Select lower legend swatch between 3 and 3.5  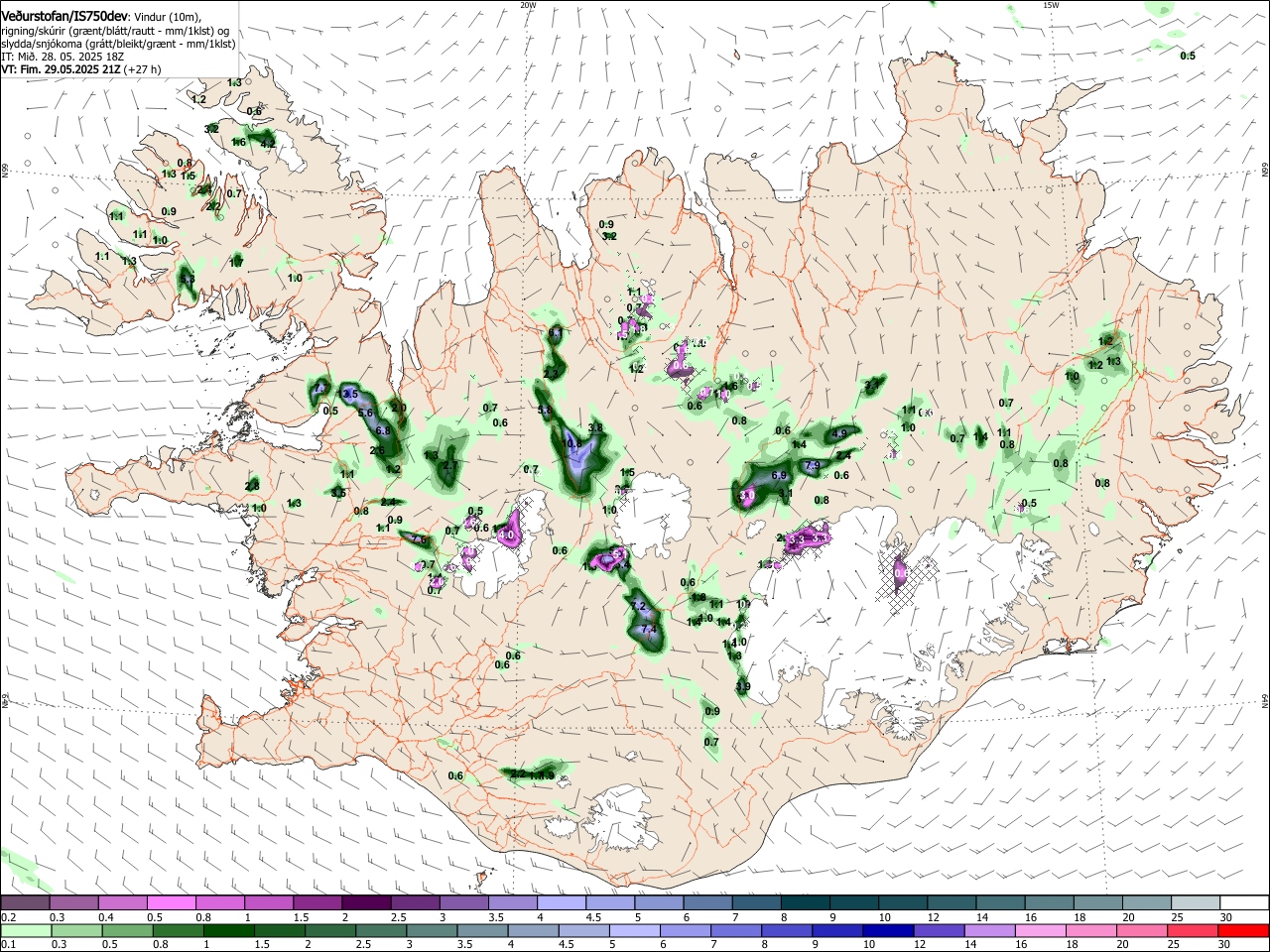(x=431, y=930)
